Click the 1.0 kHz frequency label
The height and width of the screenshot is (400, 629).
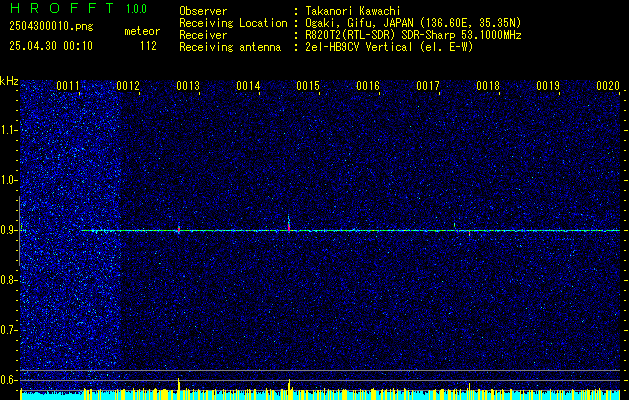coord(8,181)
